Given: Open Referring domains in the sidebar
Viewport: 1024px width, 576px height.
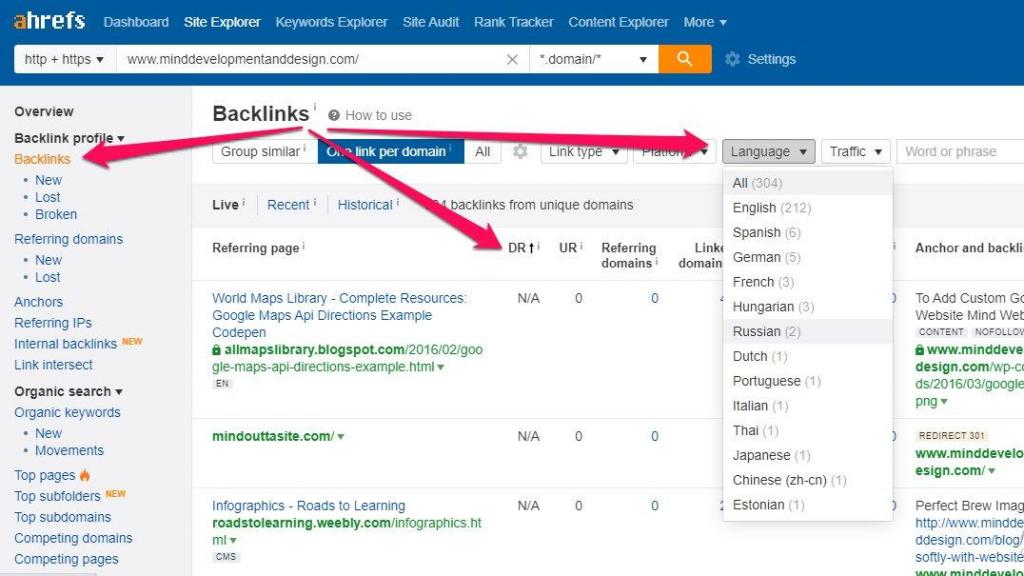Looking at the screenshot, I should point(69,239).
